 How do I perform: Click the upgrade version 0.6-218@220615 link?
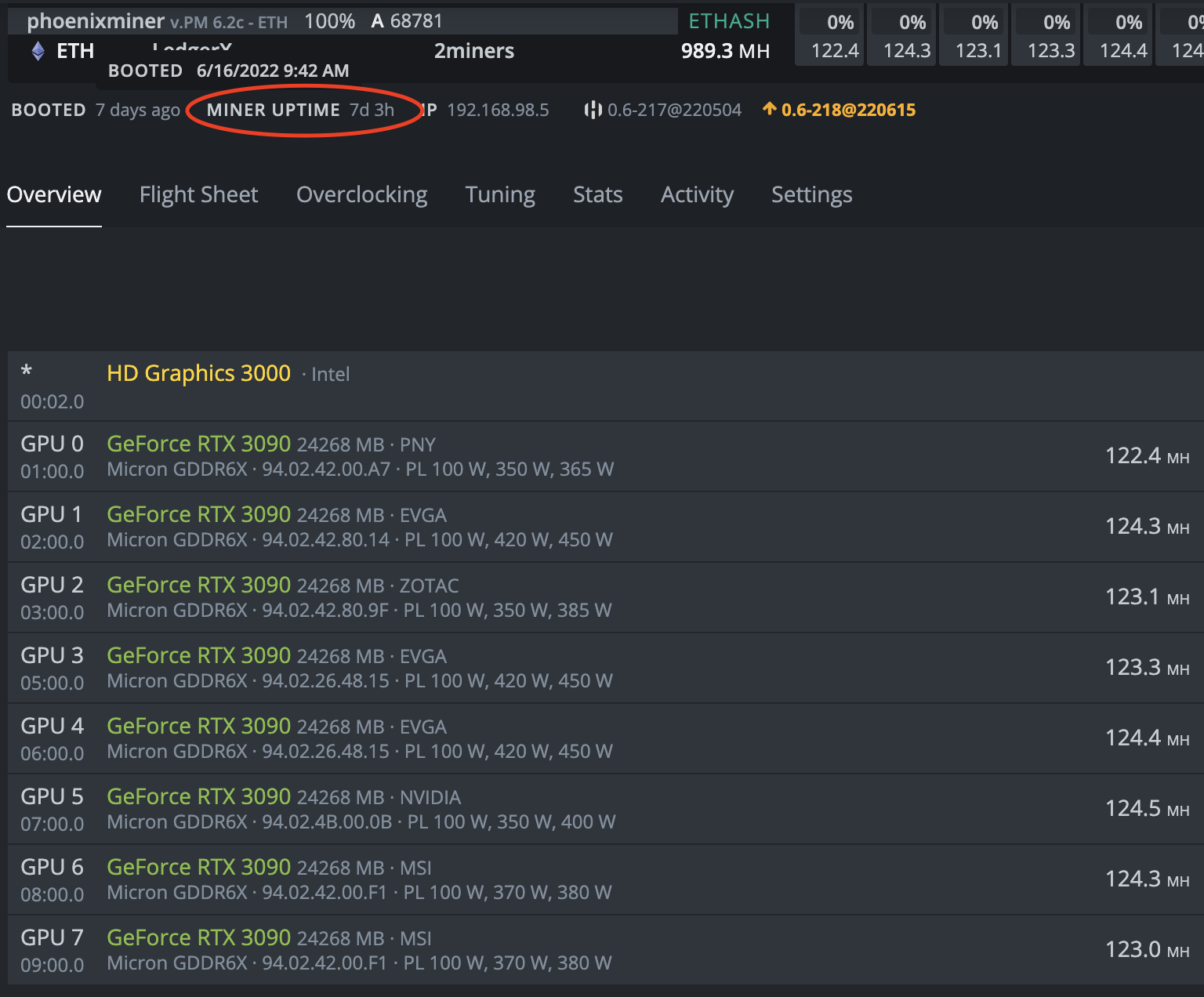849,110
